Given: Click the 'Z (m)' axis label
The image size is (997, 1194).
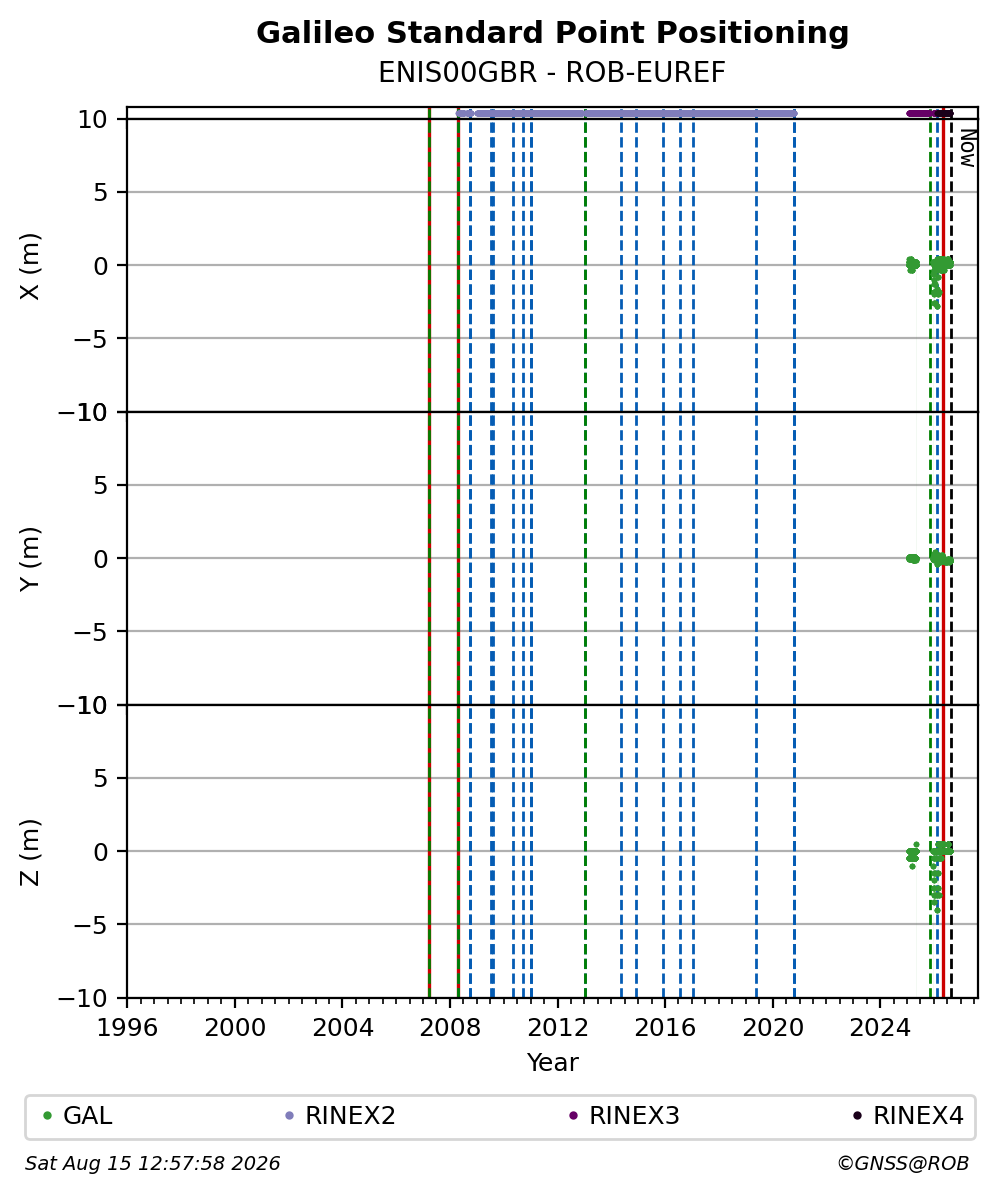Looking at the screenshot, I should tap(29, 852).
